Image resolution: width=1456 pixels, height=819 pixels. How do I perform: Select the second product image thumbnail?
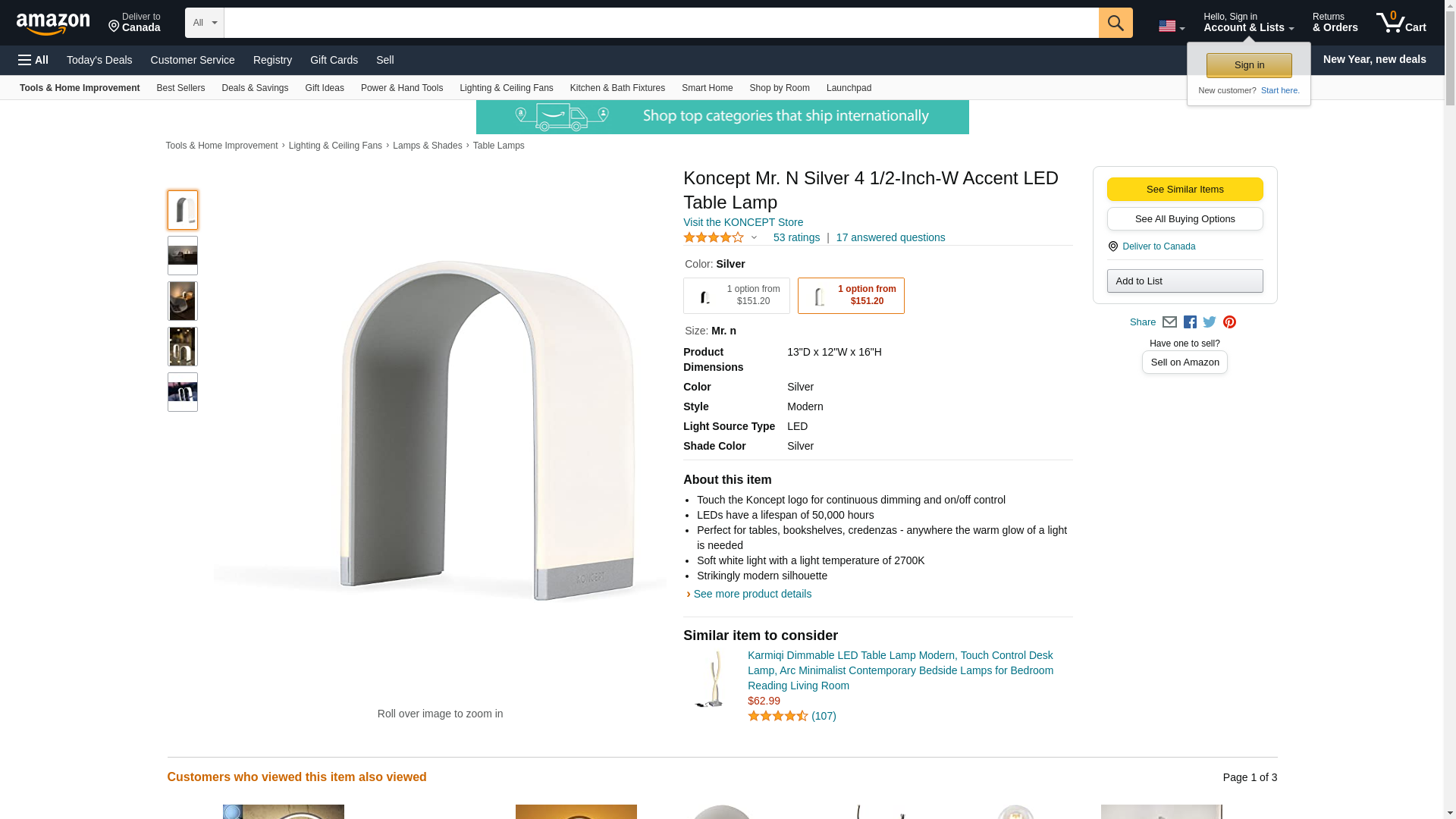182,256
